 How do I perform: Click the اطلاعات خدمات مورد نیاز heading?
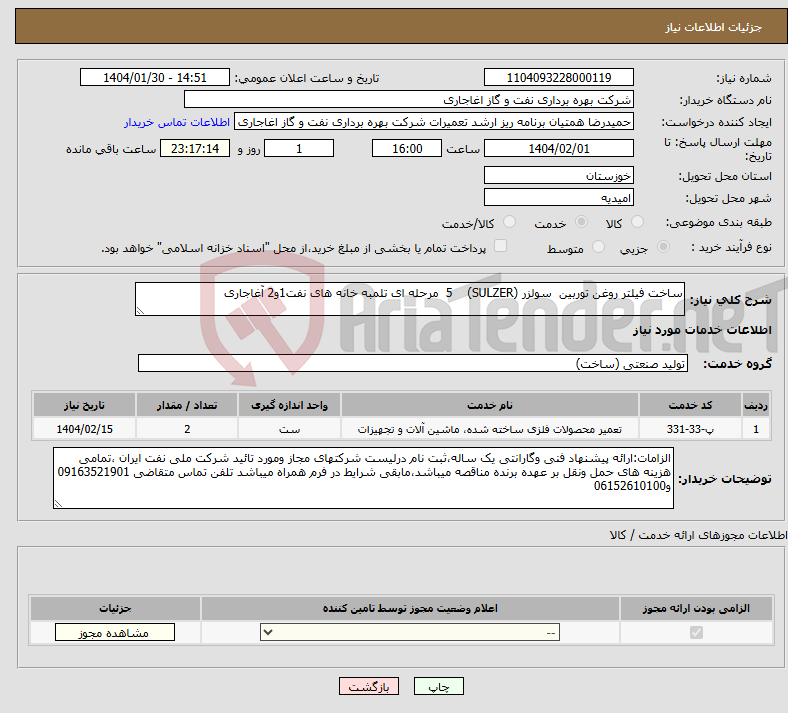tap(702, 330)
